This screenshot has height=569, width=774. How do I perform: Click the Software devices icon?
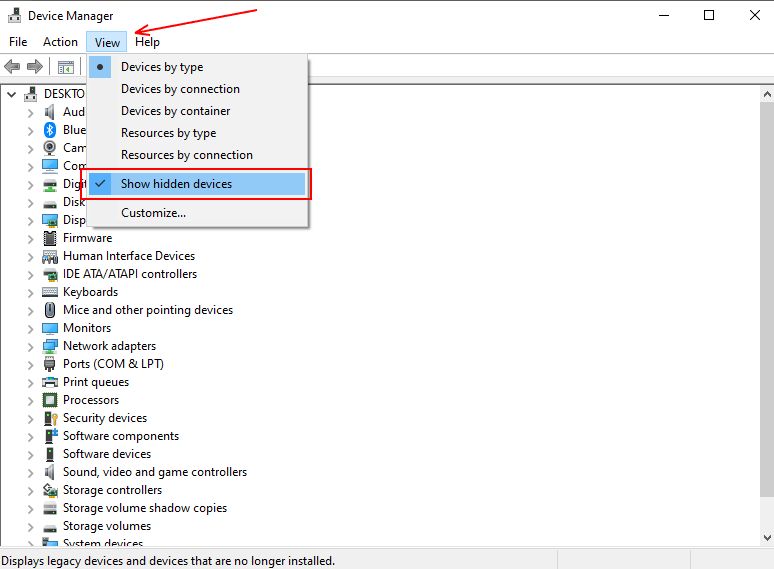click(x=50, y=454)
